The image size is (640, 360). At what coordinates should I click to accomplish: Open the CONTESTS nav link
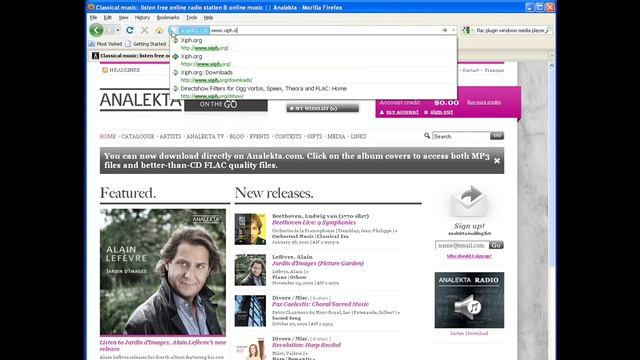288,136
